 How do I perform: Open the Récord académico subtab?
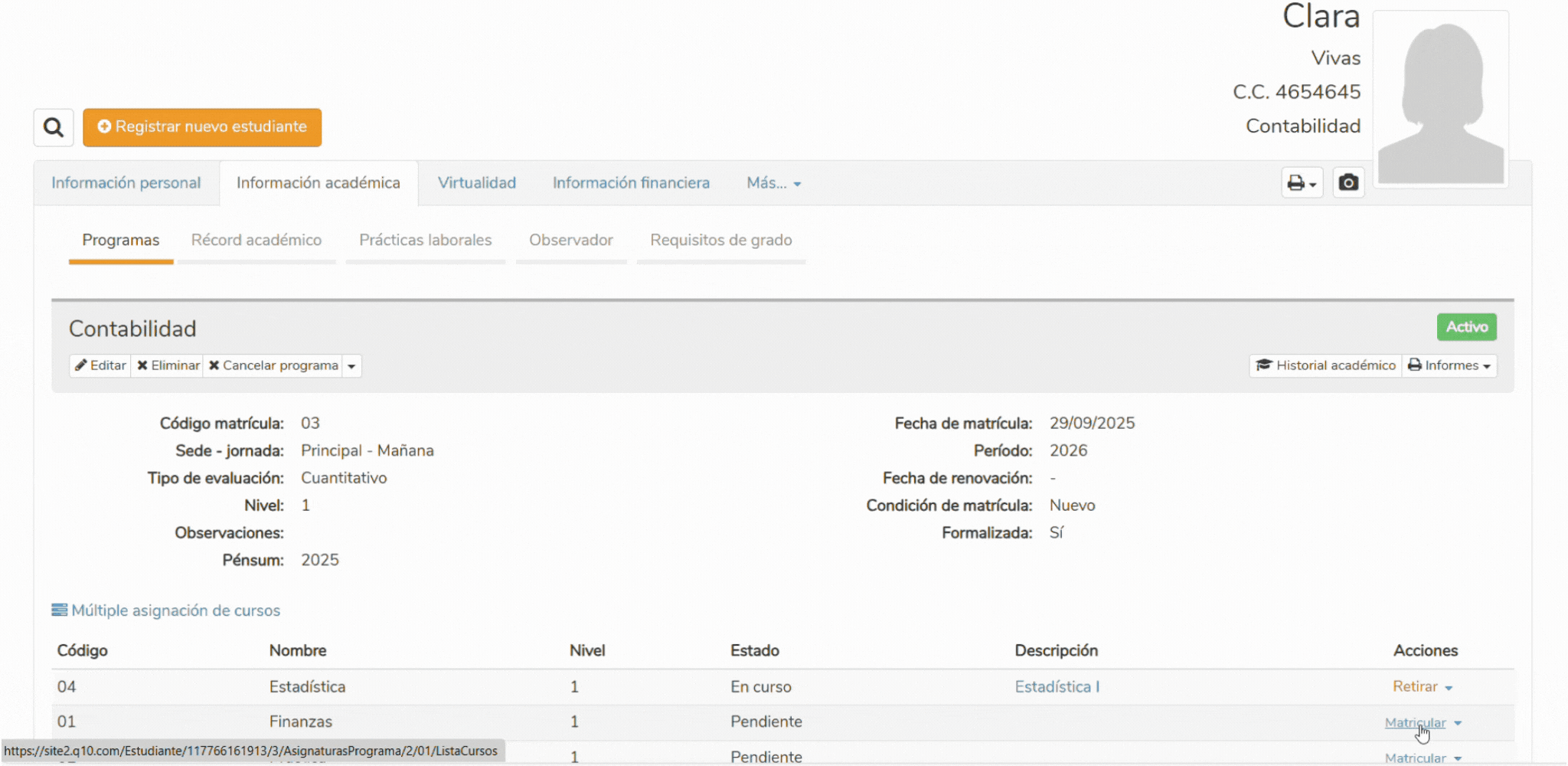click(256, 241)
